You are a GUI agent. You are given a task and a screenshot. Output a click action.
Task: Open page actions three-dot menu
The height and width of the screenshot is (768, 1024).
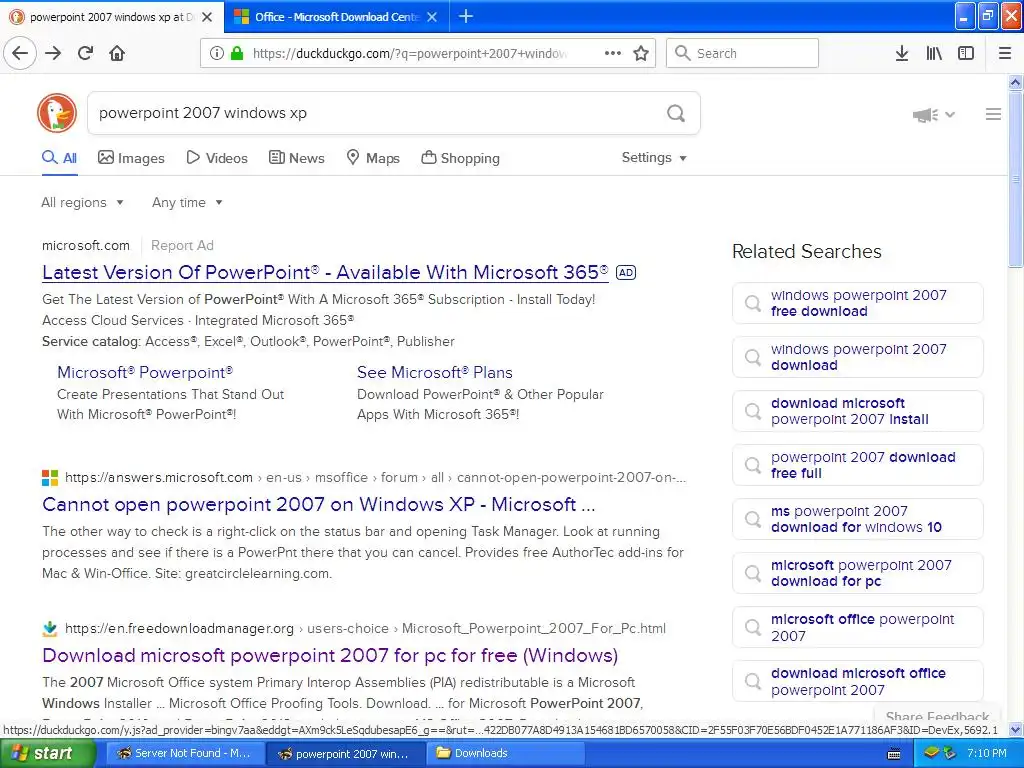click(613, 53)
